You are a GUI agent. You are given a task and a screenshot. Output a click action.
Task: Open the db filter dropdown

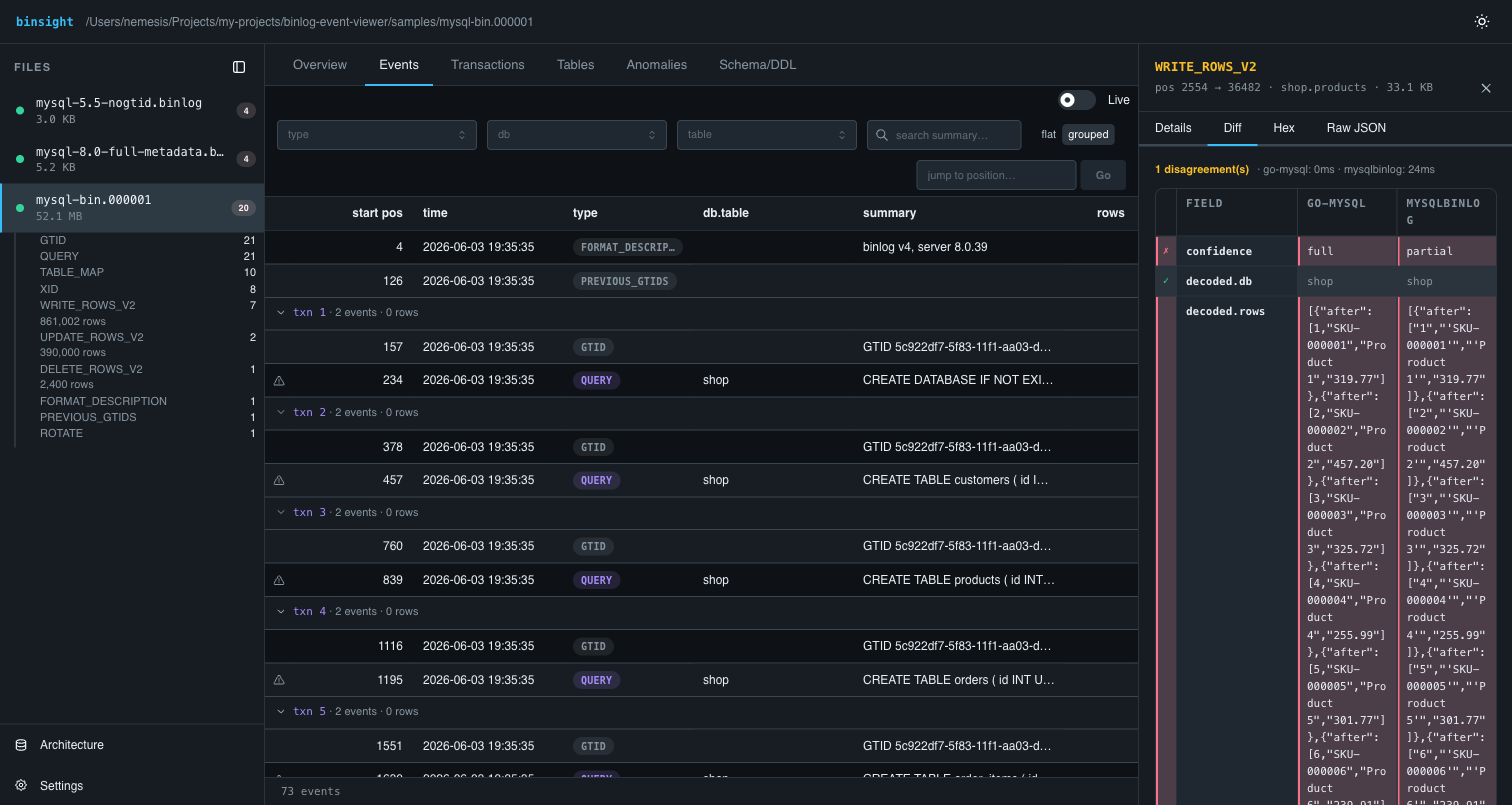coord(577,135)
